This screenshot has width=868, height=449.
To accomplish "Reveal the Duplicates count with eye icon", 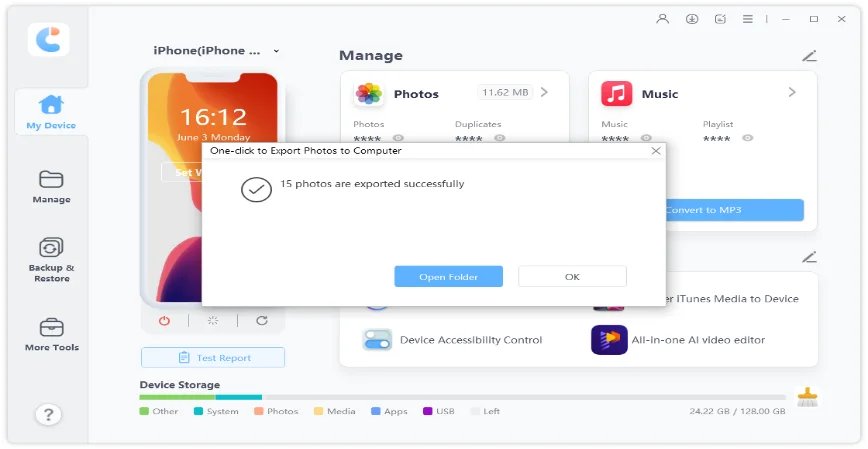I will (x=500, y=138).
